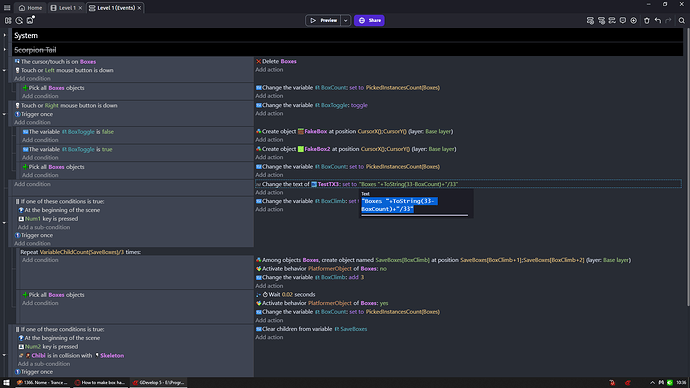Click the circled plus Add other event icon

[633, 20]
